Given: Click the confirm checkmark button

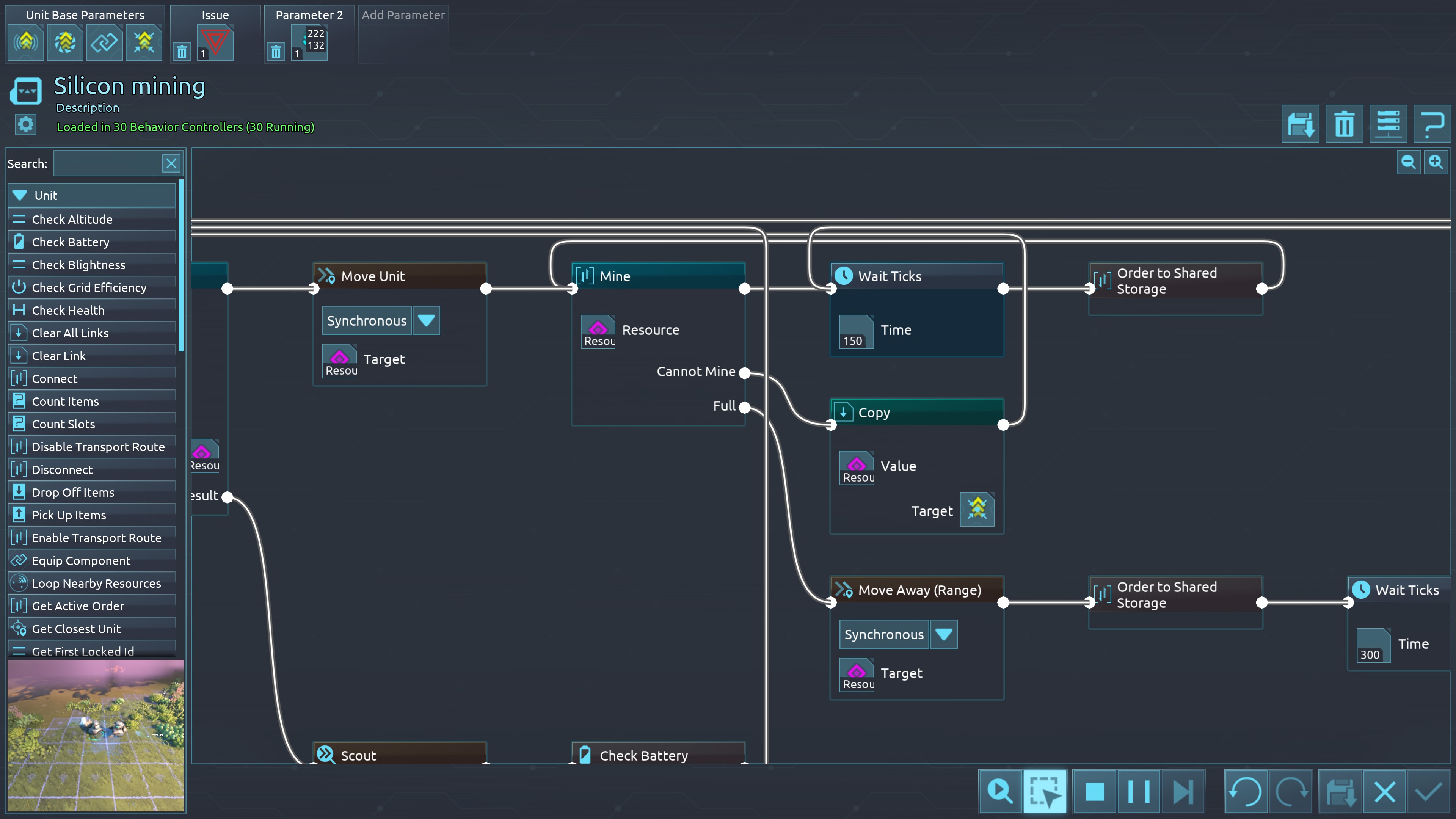Looking at the screenshot, I should point(1428,791).
